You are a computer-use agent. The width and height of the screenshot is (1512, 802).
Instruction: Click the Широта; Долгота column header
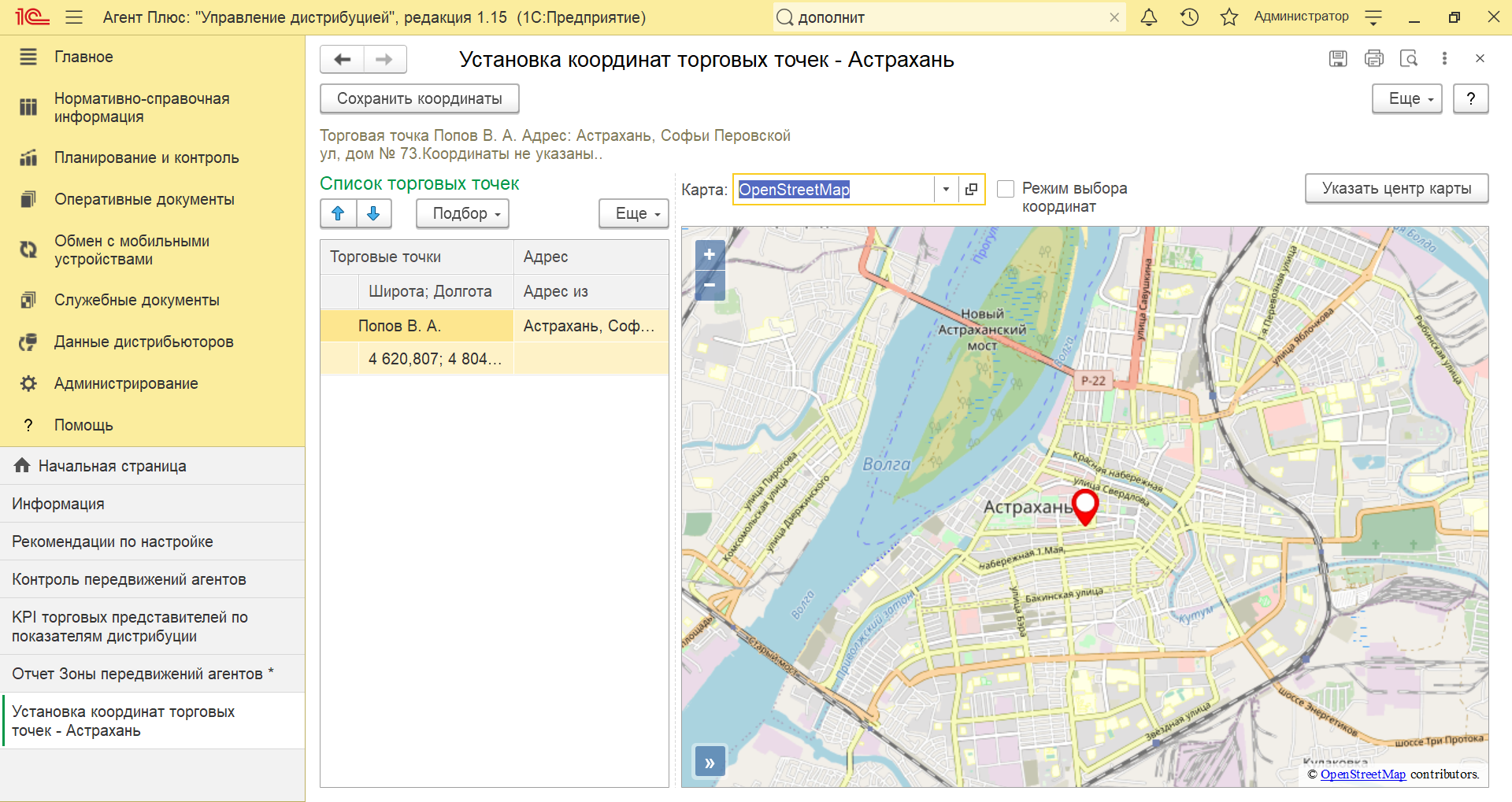coord(435,291)
